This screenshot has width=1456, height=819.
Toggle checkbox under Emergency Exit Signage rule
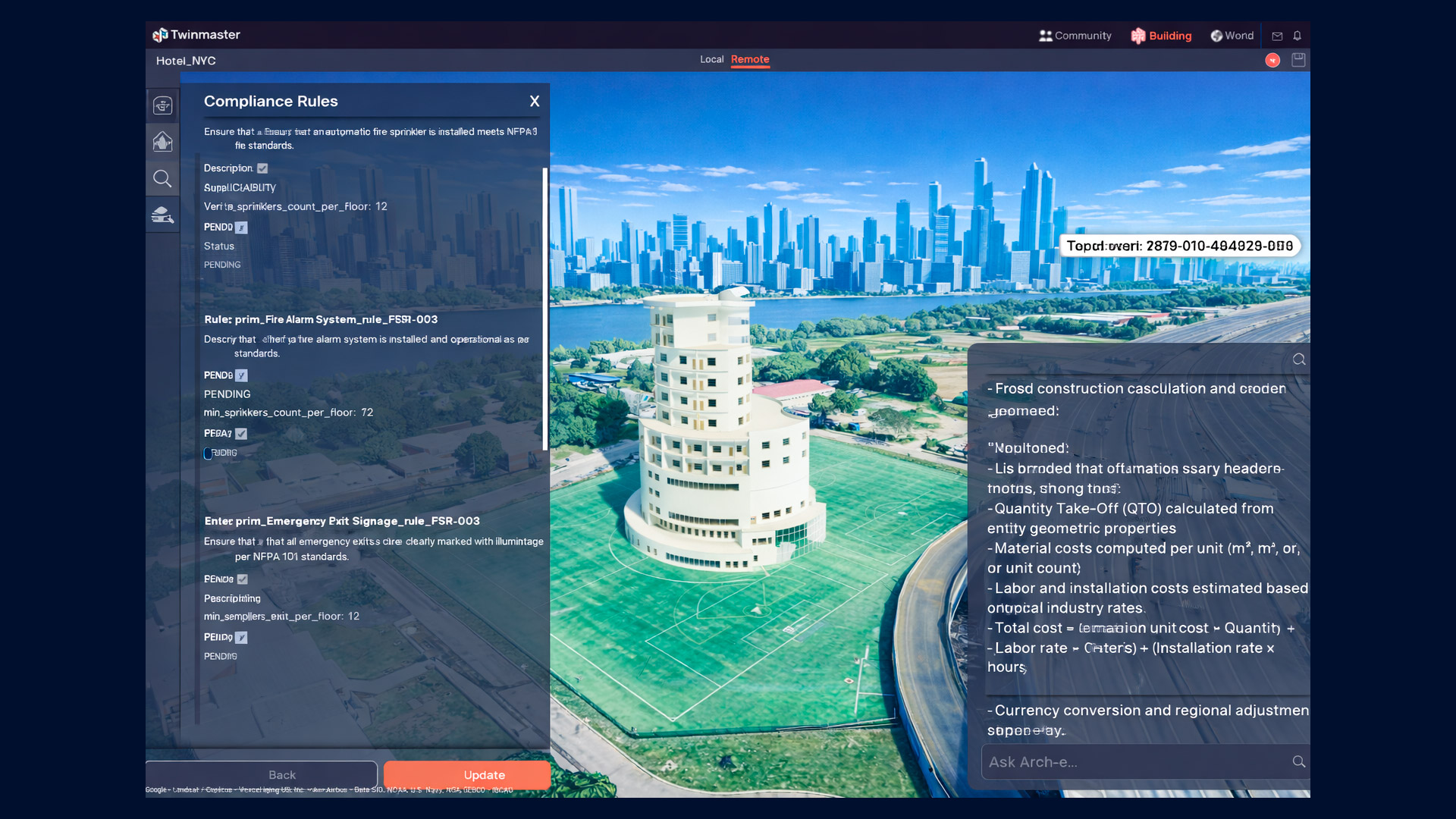tap(243, 579)
